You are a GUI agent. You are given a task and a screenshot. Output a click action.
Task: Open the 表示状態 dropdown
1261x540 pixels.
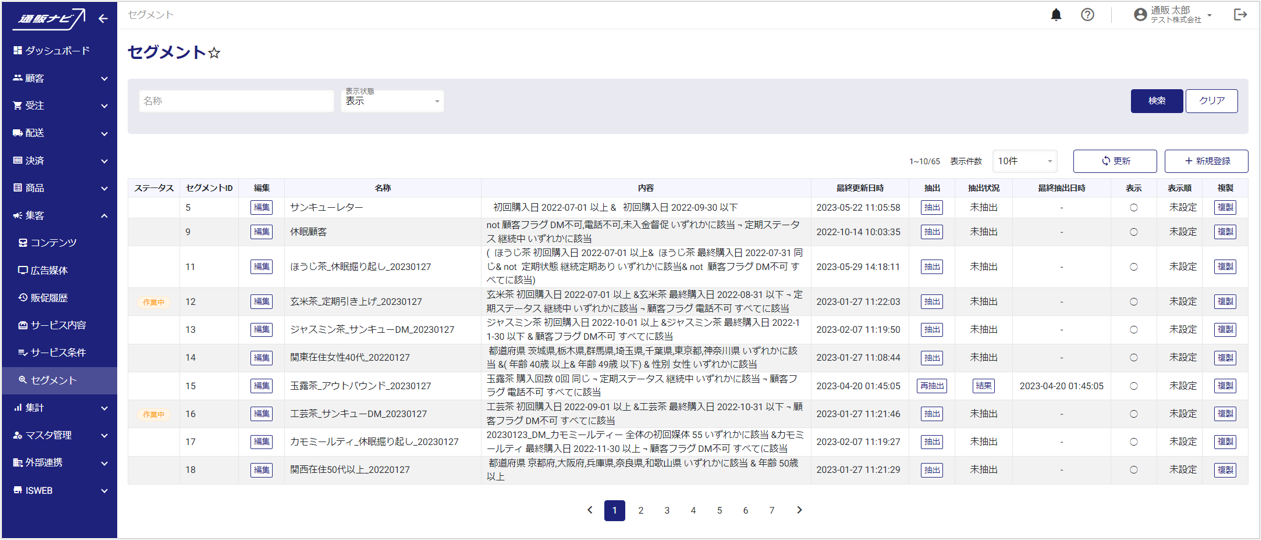point(392,101)
